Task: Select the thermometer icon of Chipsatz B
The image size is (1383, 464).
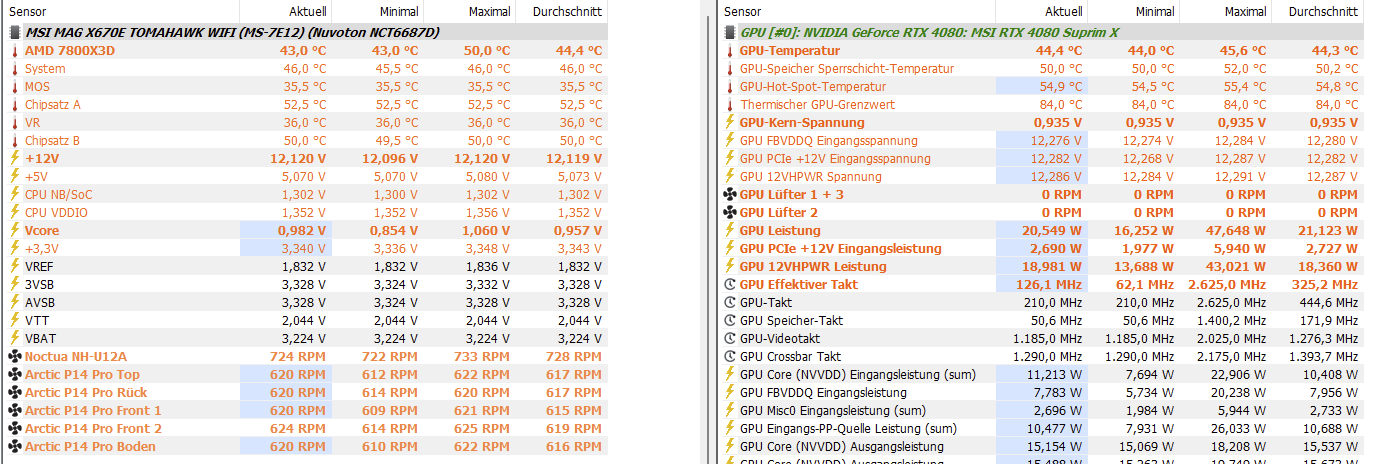Action: (x=14, y=140)
